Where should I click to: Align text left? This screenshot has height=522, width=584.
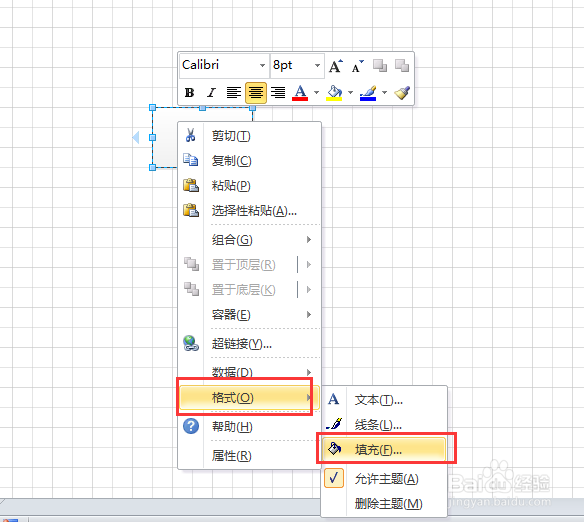pos(234,92)
